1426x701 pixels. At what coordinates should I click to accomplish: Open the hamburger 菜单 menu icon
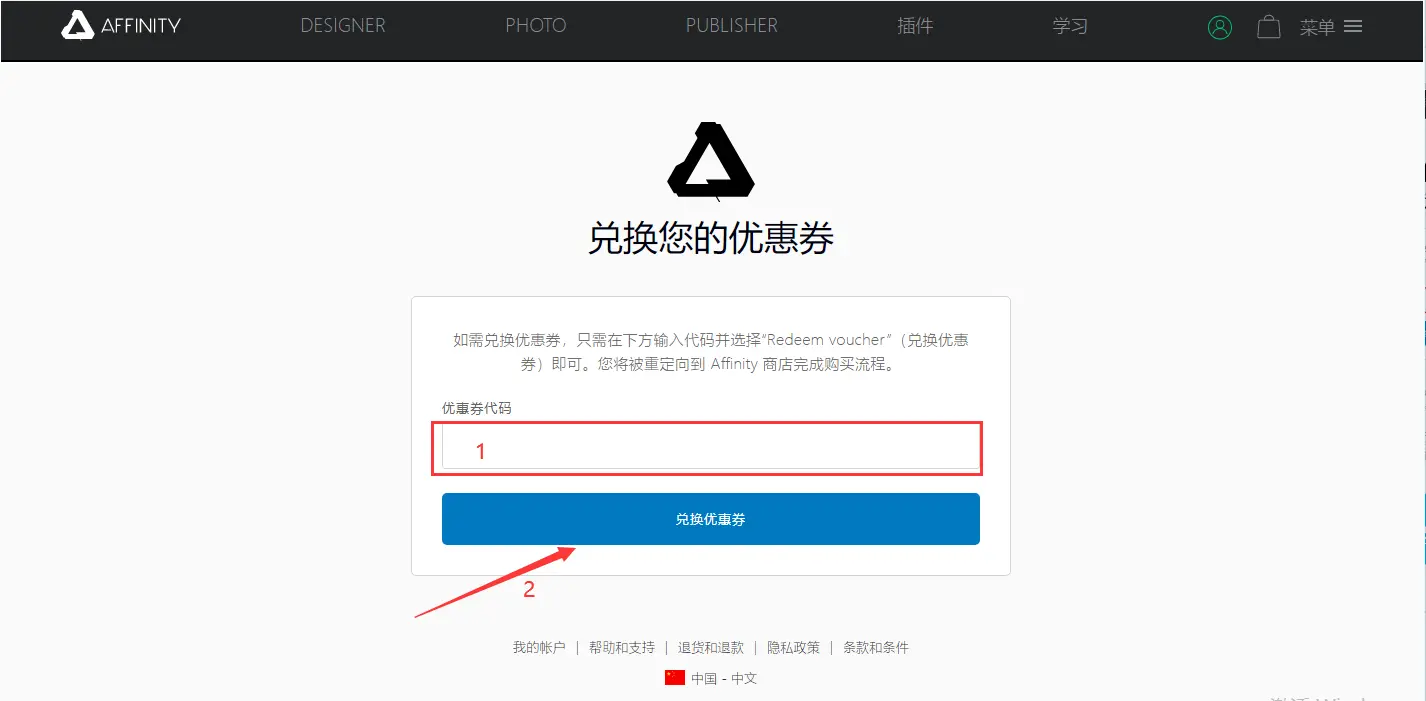pyautogui.click(x=1353, y=27)
